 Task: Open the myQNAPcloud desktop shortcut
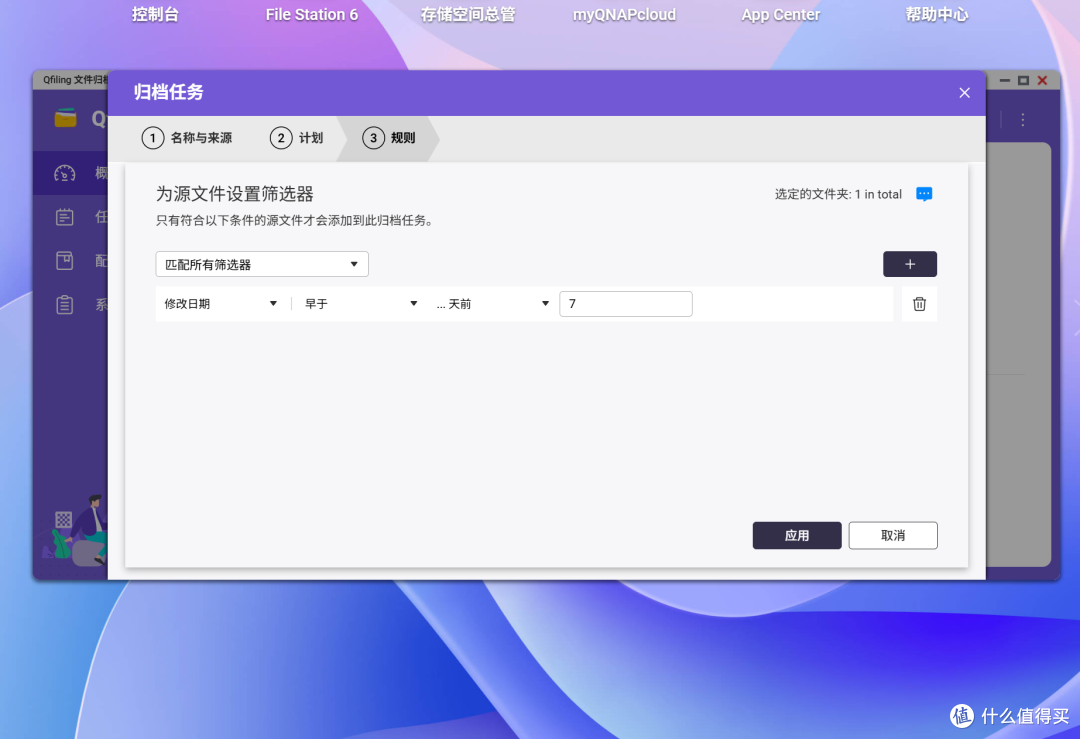(624, 14)
